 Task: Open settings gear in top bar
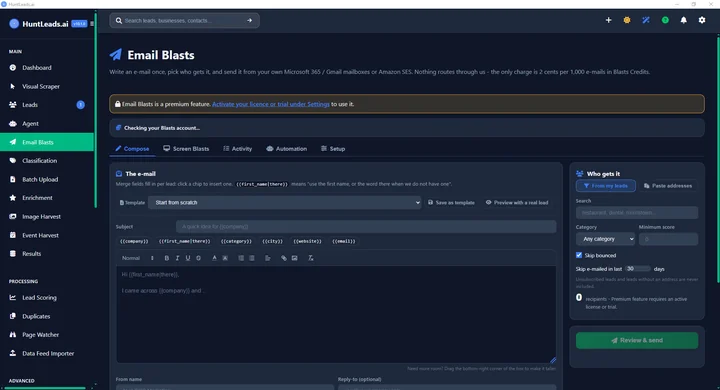(702, 20)
